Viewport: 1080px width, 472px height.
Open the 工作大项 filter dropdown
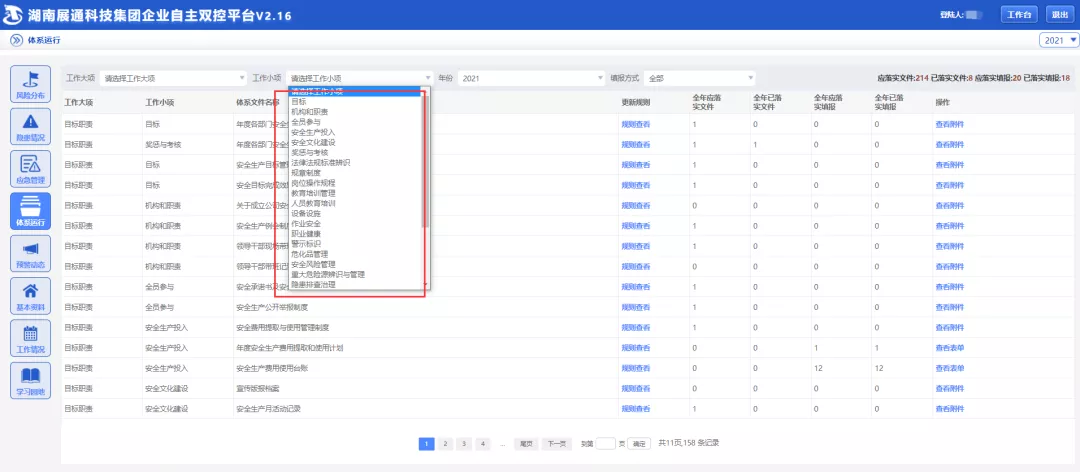point(173,79)
